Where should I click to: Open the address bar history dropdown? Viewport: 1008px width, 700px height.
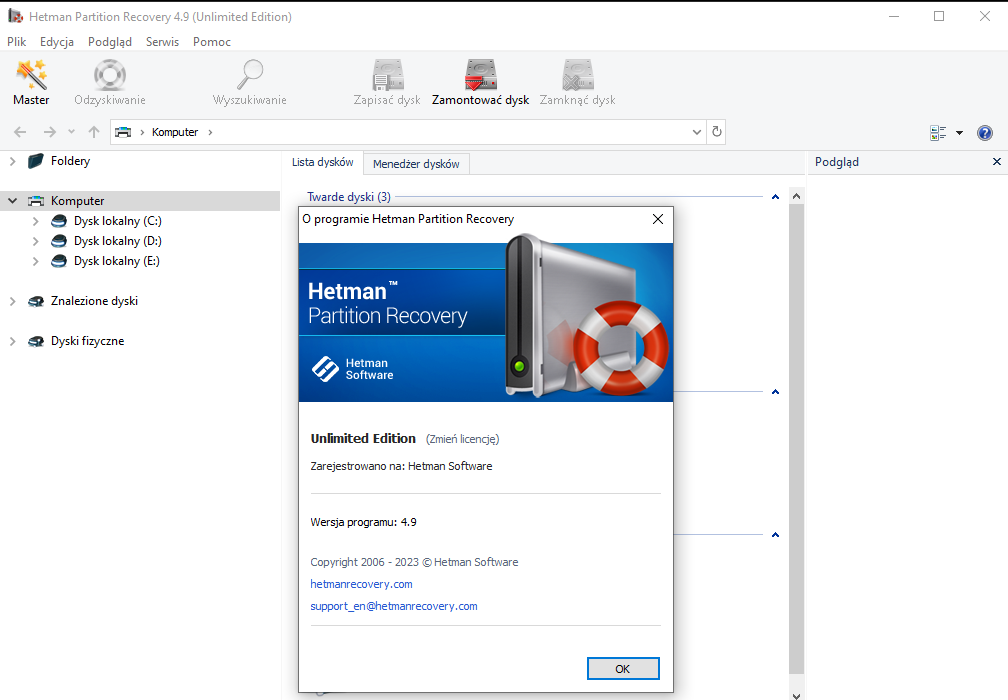pos(696,132)
